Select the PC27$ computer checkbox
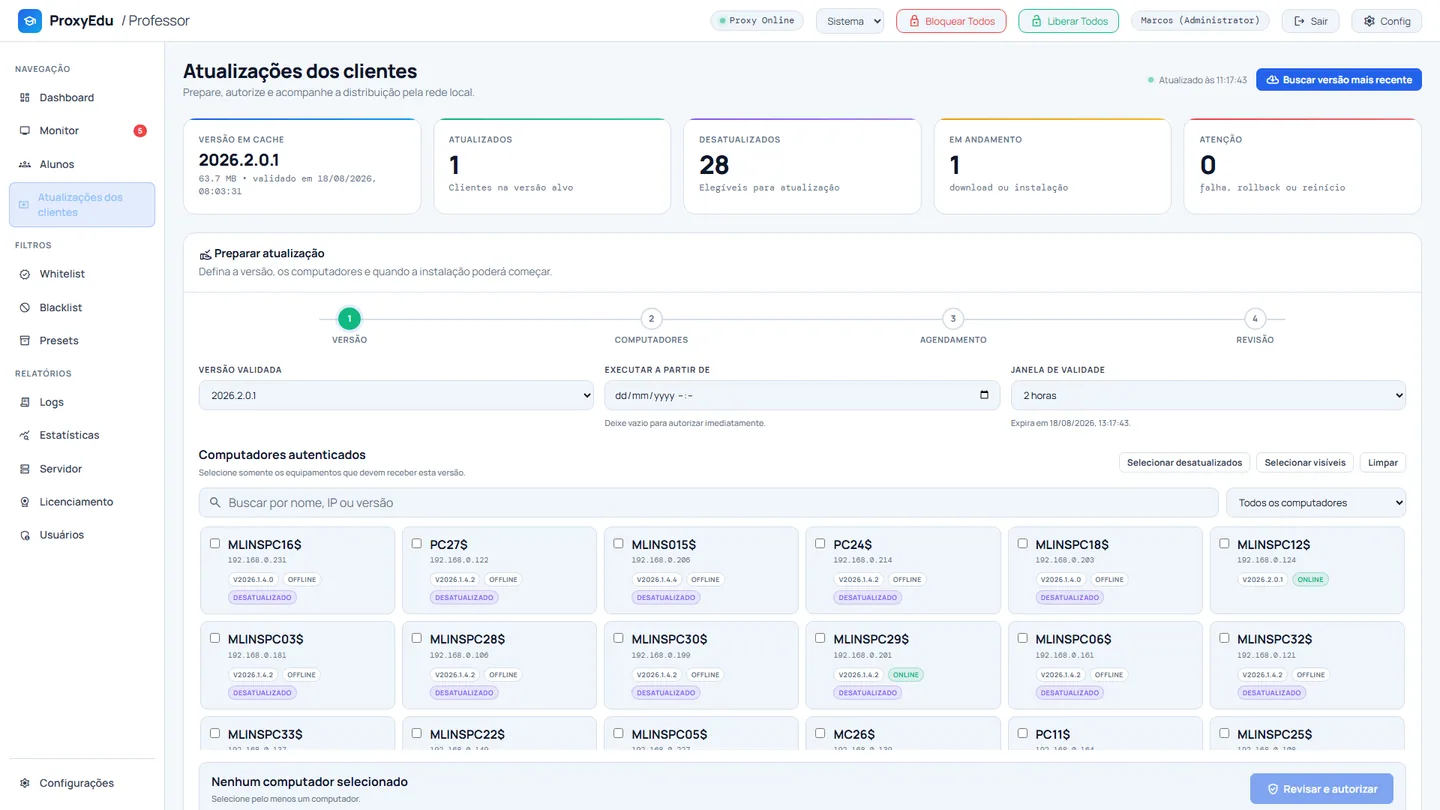The width and height of the screenshot is (1440, 810). [417, 544]
